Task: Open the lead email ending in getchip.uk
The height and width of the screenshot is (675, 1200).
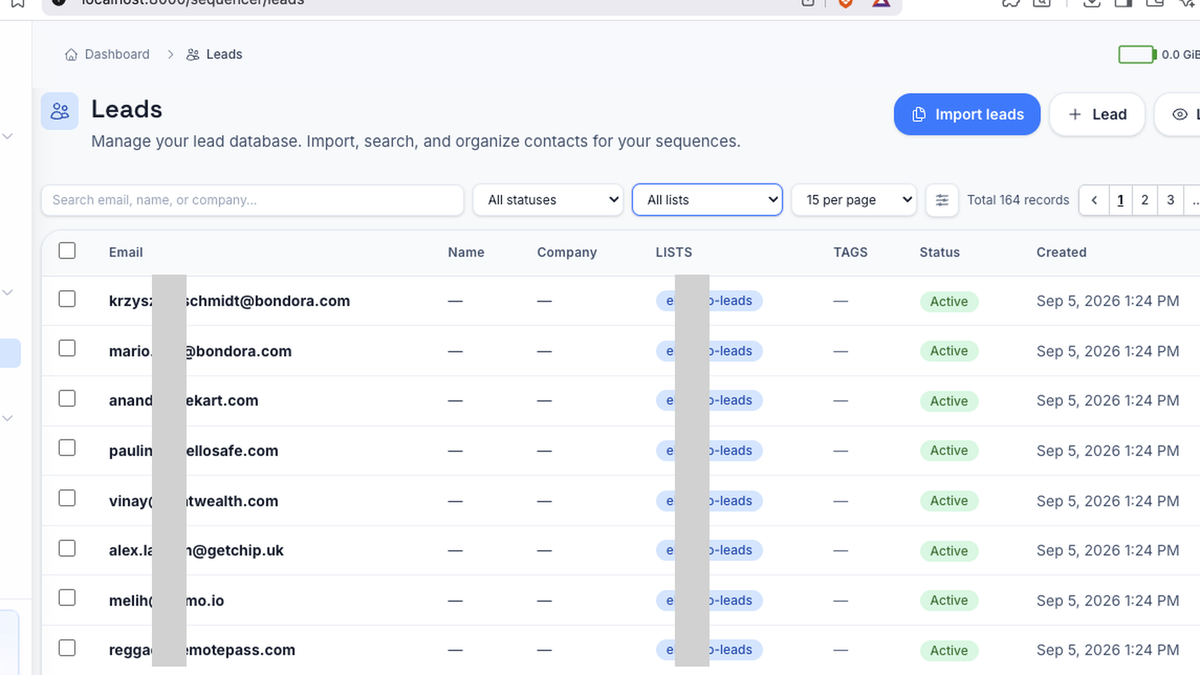Action: click(196, 551)
